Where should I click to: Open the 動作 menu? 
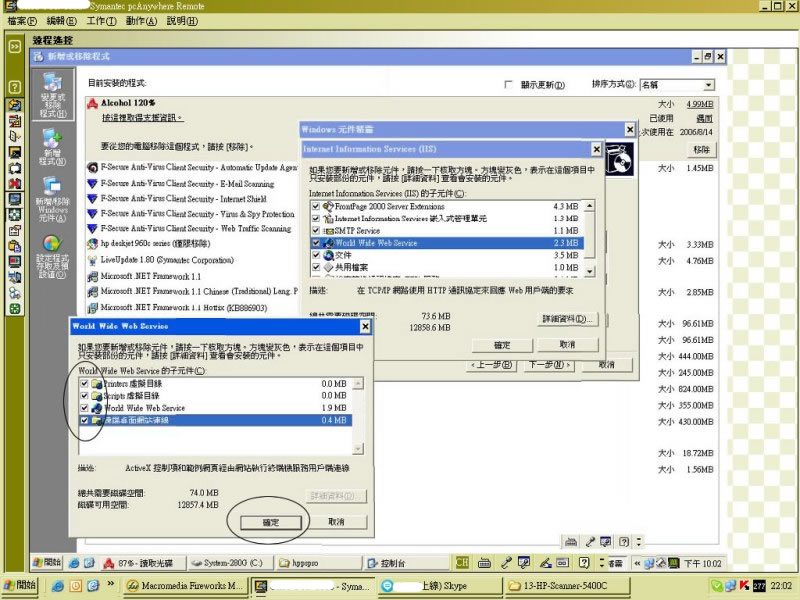tap(141, 21)
